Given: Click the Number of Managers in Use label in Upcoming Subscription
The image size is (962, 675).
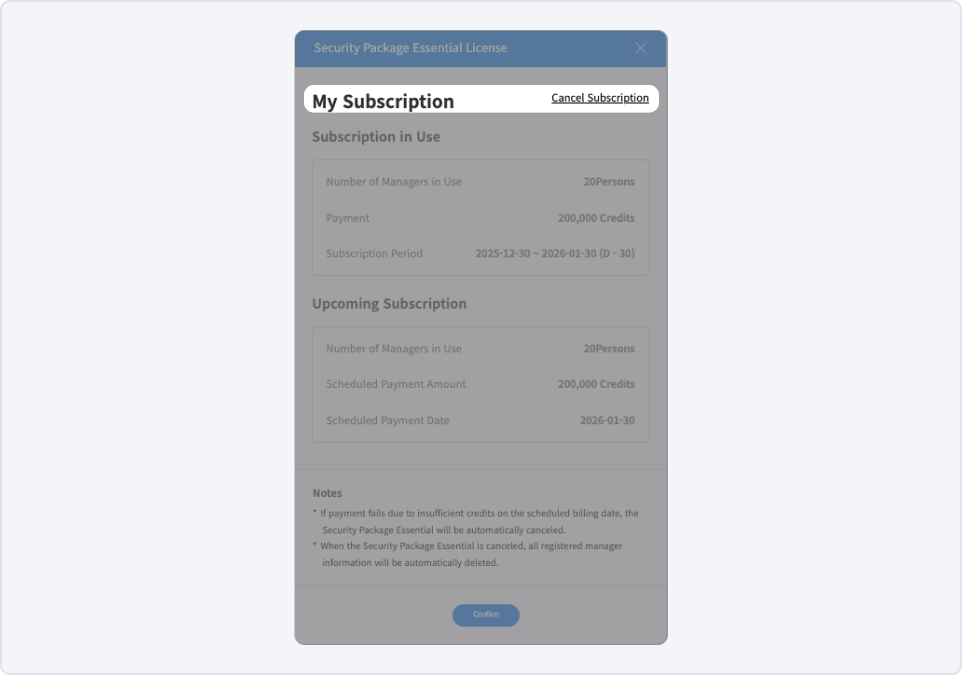Looking at the screenshot, I should point(393,349).
